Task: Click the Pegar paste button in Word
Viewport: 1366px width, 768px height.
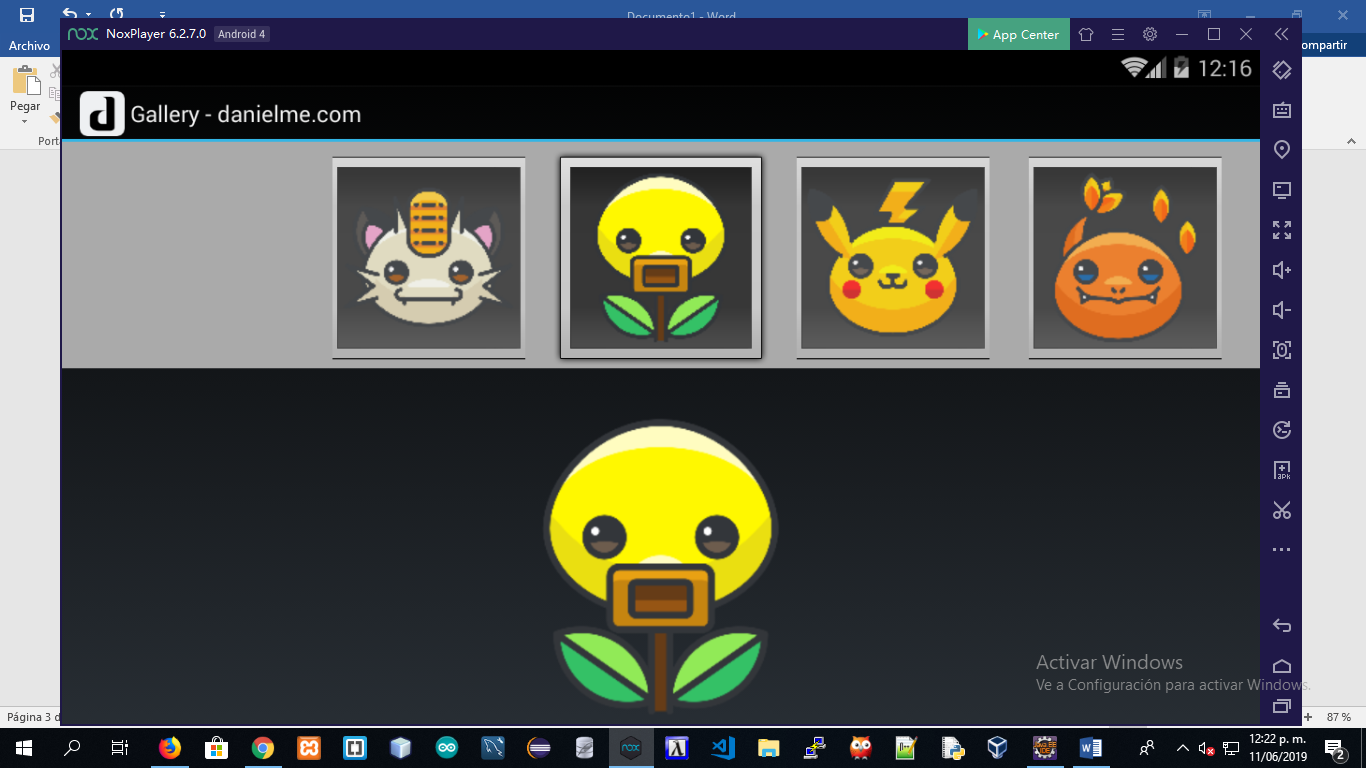Action: click(x=25, y=94)
